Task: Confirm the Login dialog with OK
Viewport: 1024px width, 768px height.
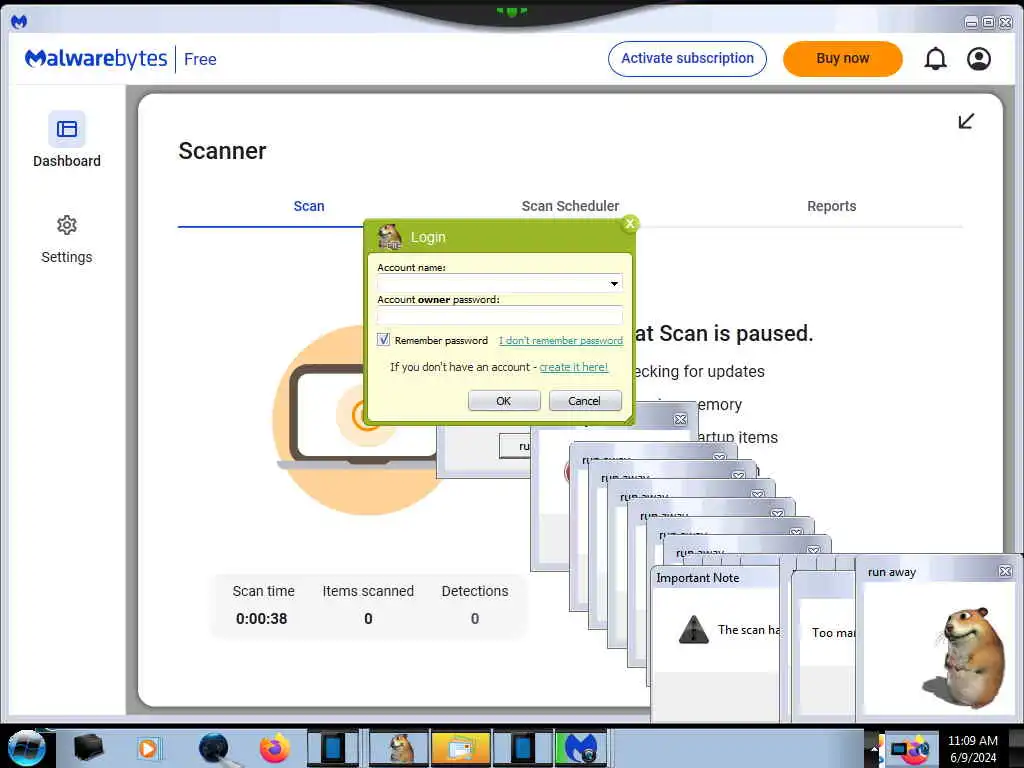Action: (x=504, y=400)
